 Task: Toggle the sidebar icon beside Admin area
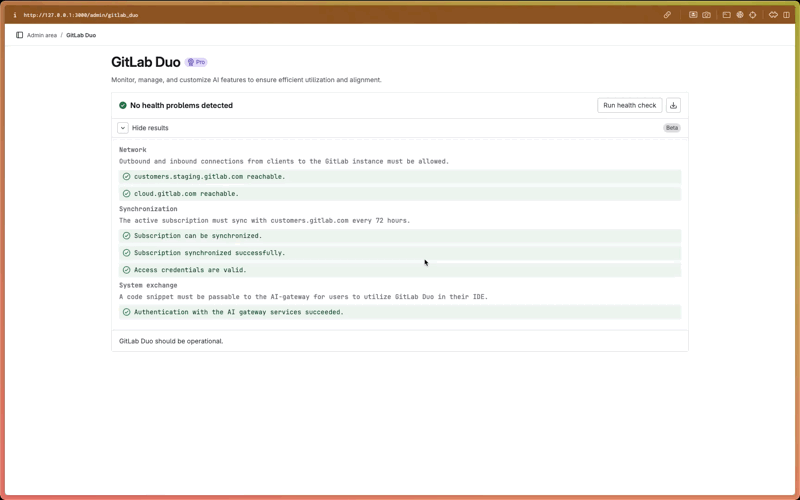pos(19,35)
